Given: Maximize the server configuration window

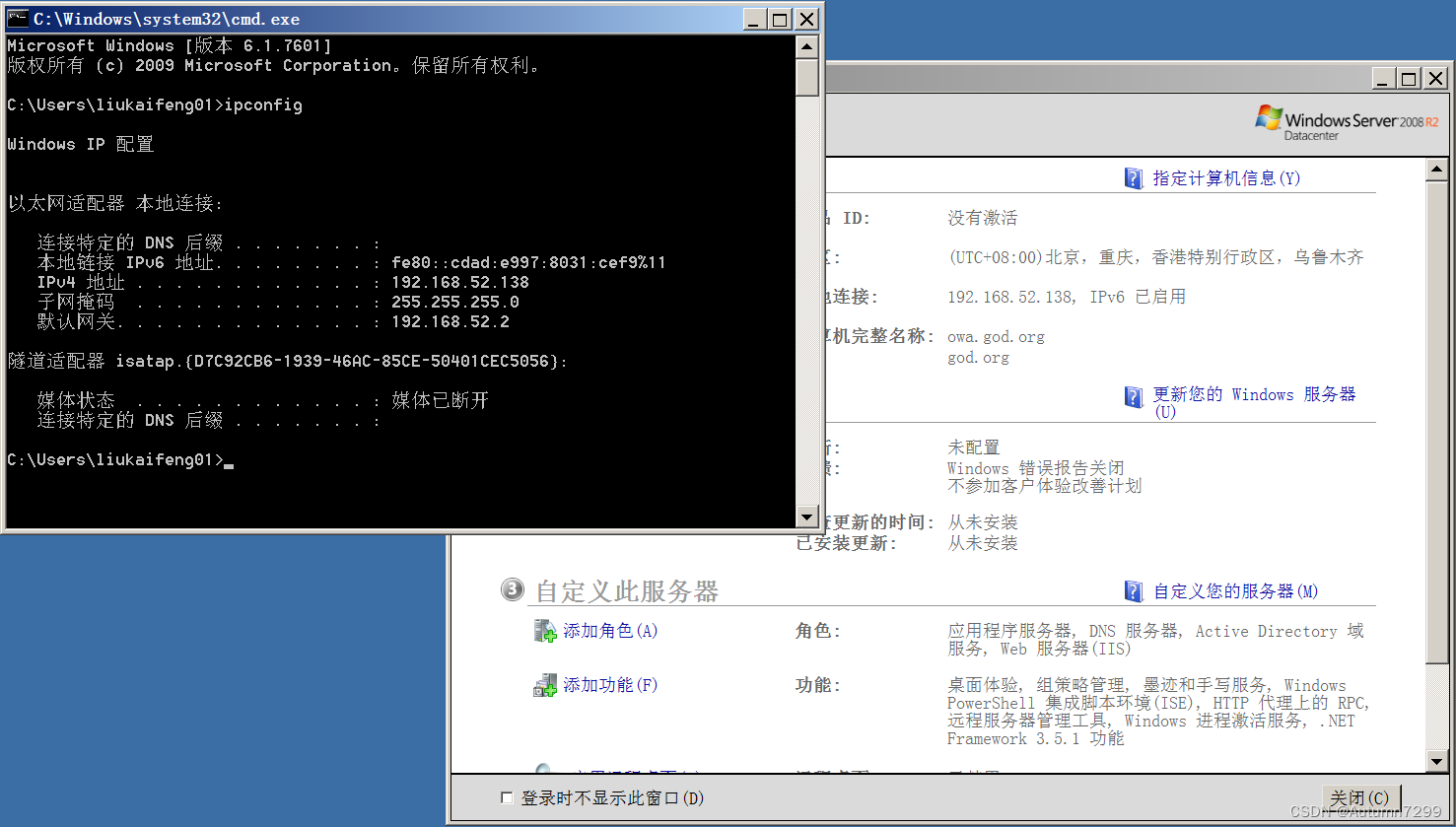Looking at the screenshot, I should [1410, 78].
